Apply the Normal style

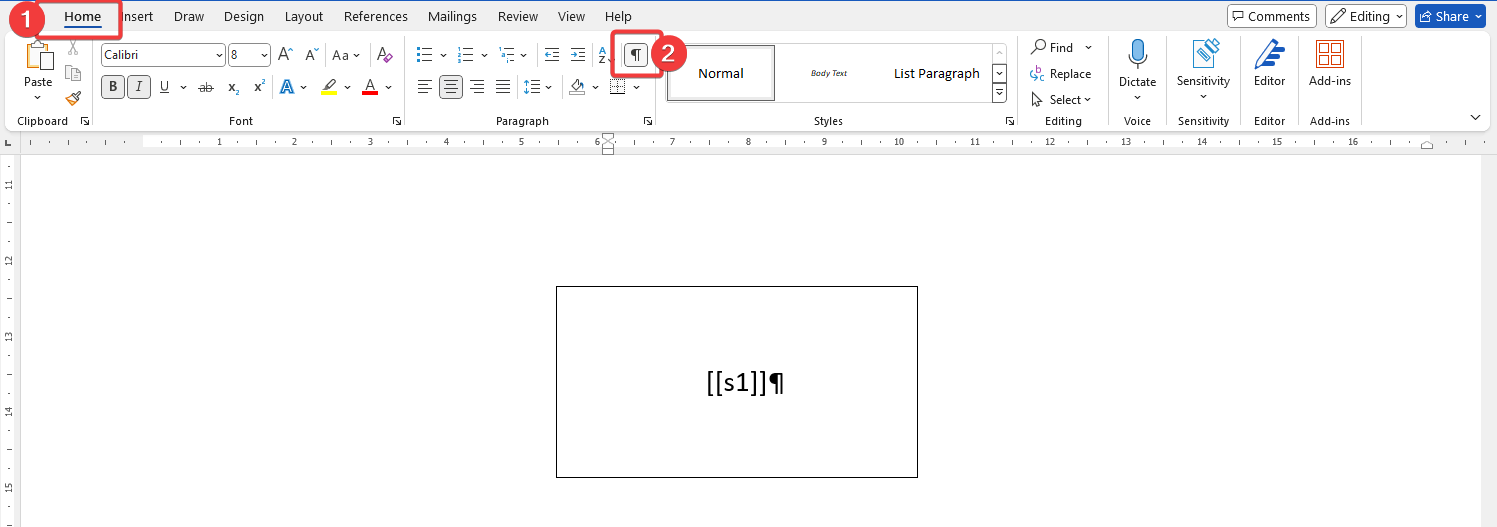(721, 73)
